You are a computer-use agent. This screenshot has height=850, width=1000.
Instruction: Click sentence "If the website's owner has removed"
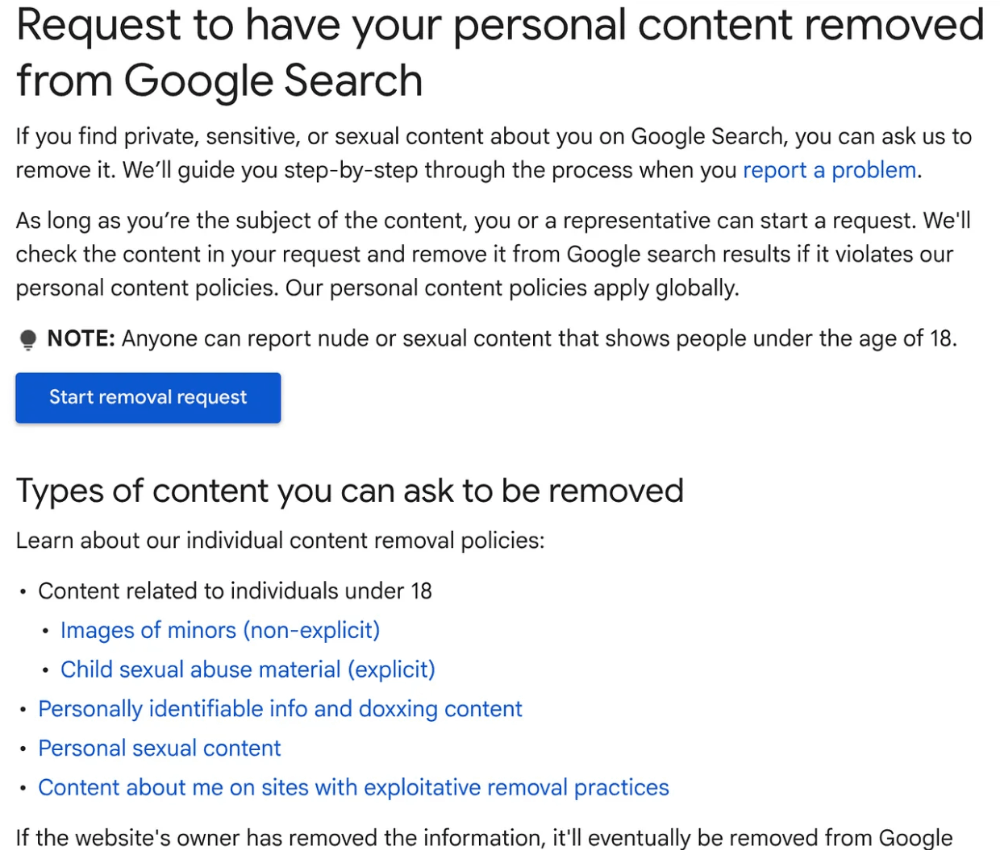pyautogui.click(x=484, y=838)
